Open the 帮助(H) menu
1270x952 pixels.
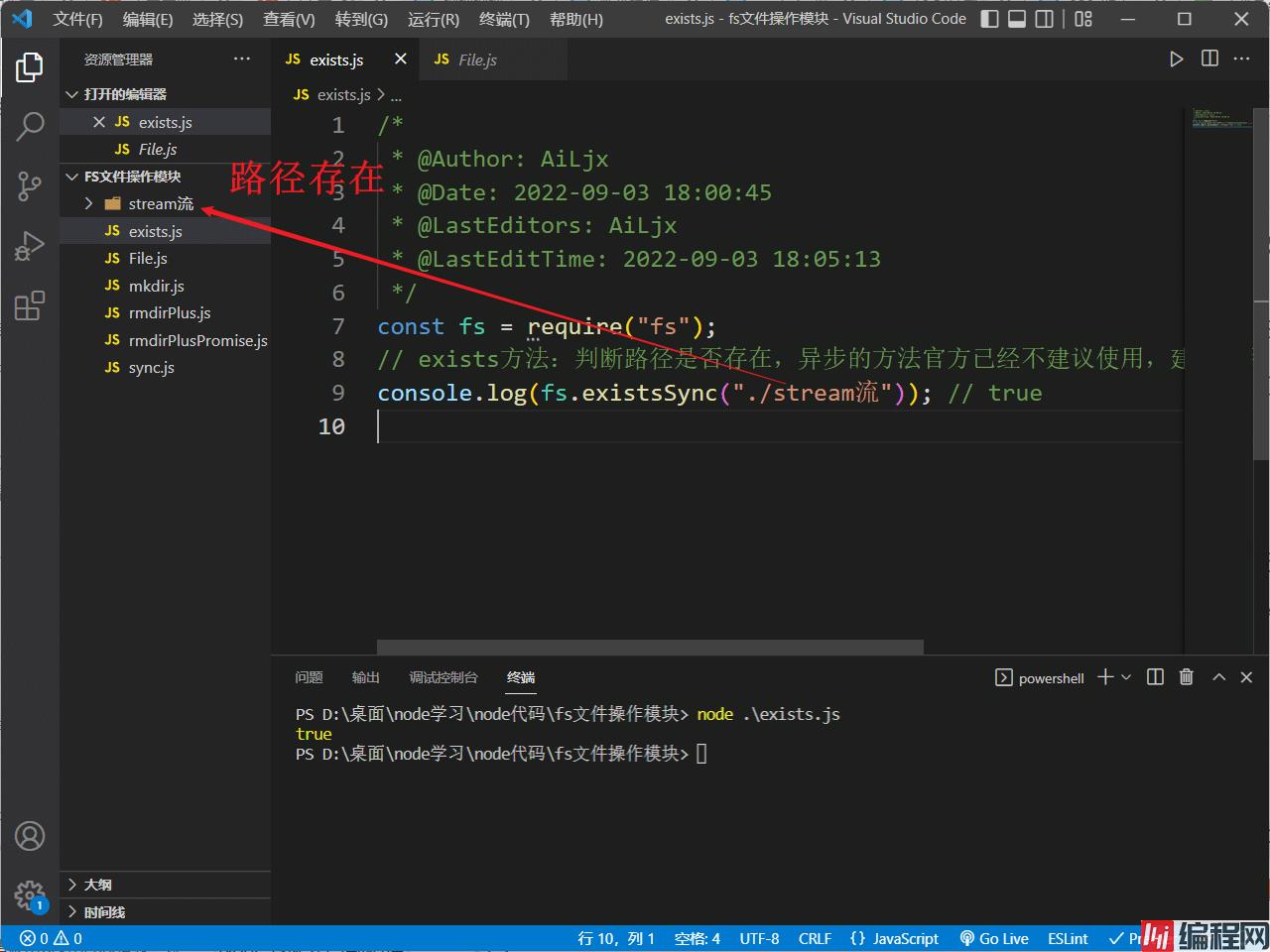575,20
